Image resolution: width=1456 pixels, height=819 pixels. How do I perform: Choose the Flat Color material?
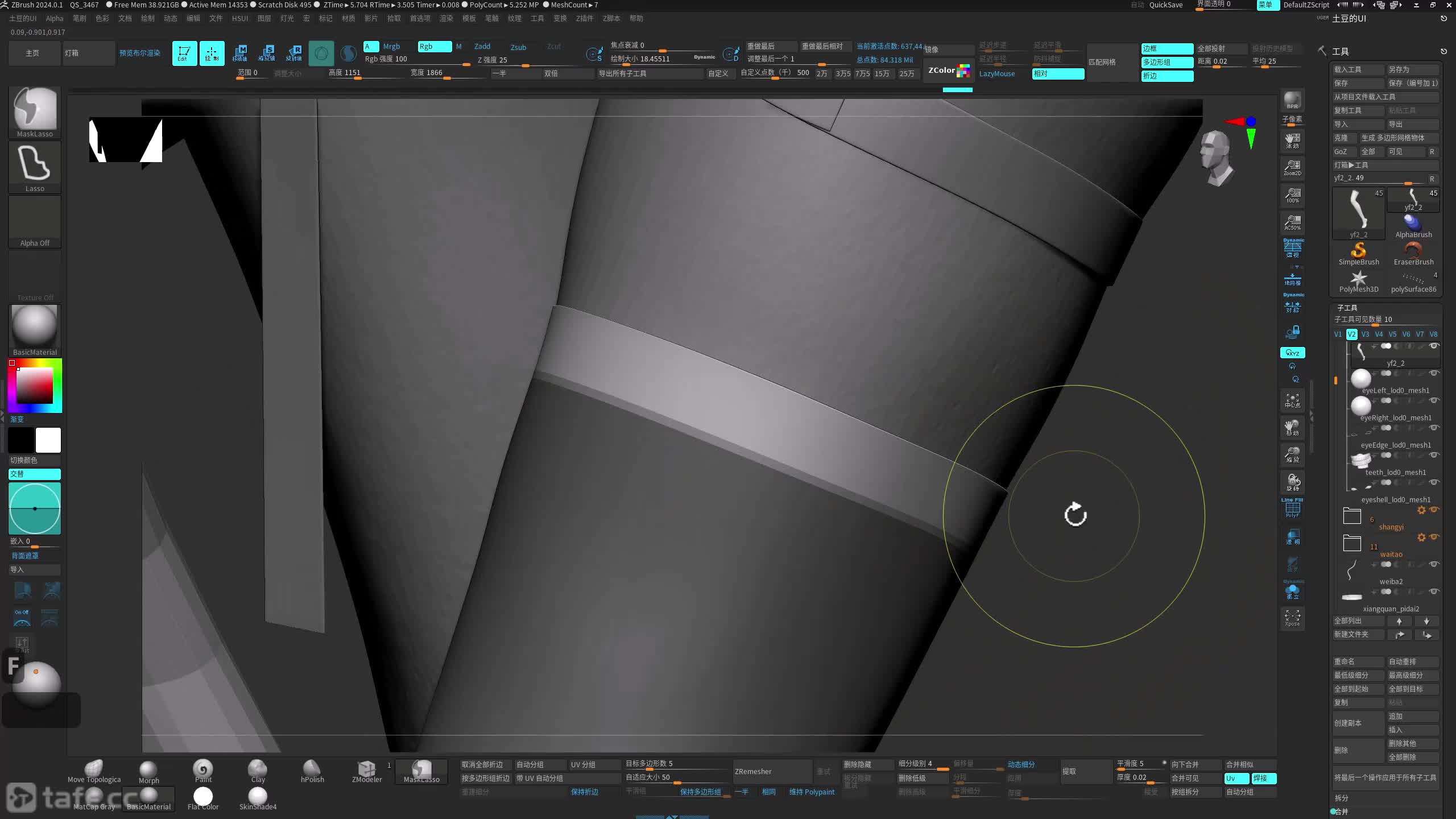[203, 799]
